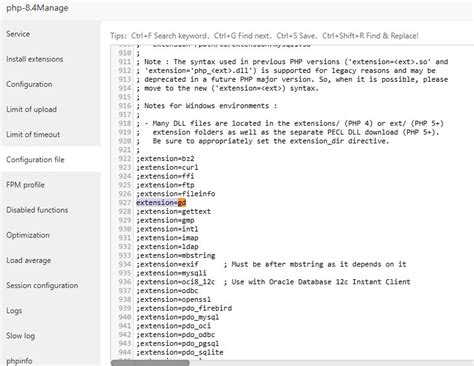Switch to the Configuration tab
This screenshot has width=474, height=366.
pyautogui.click(x=29, y=84)
